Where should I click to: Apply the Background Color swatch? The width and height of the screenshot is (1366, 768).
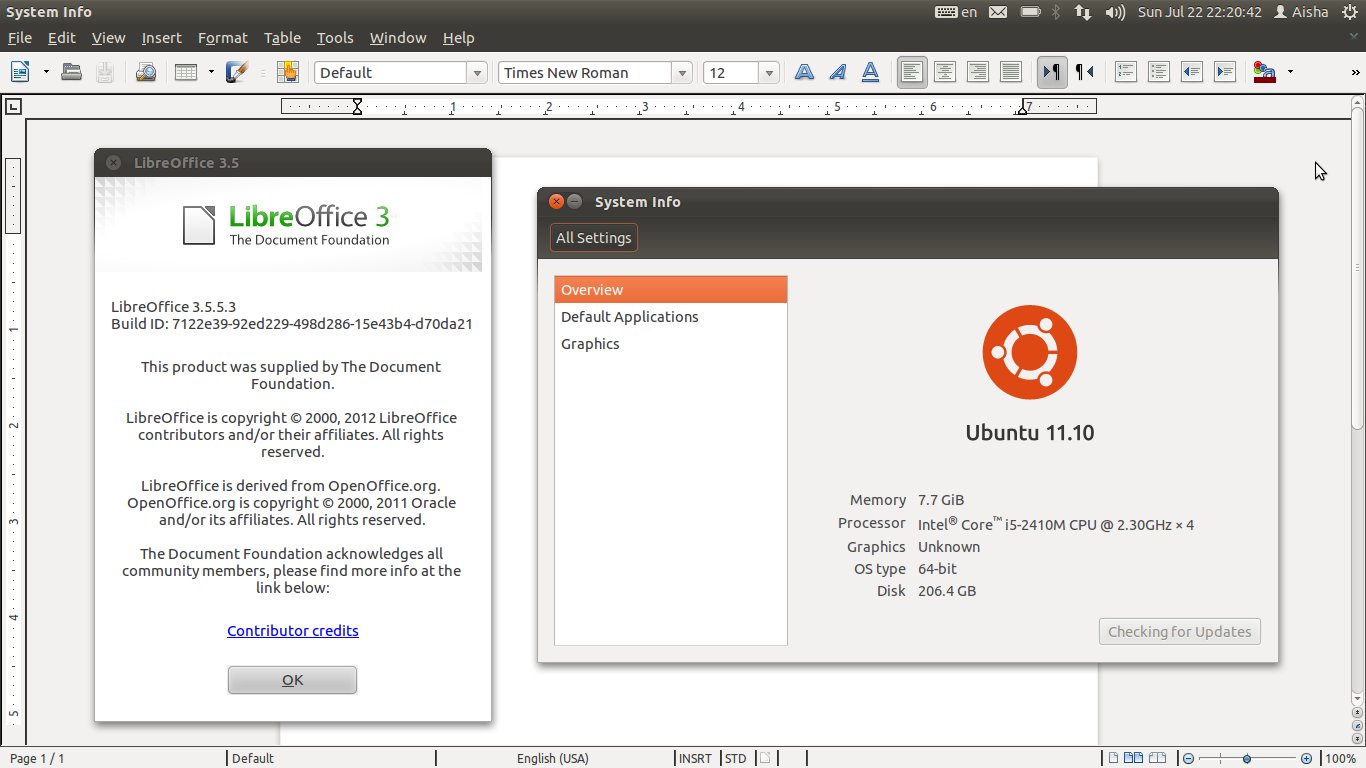pos(1265,72)
